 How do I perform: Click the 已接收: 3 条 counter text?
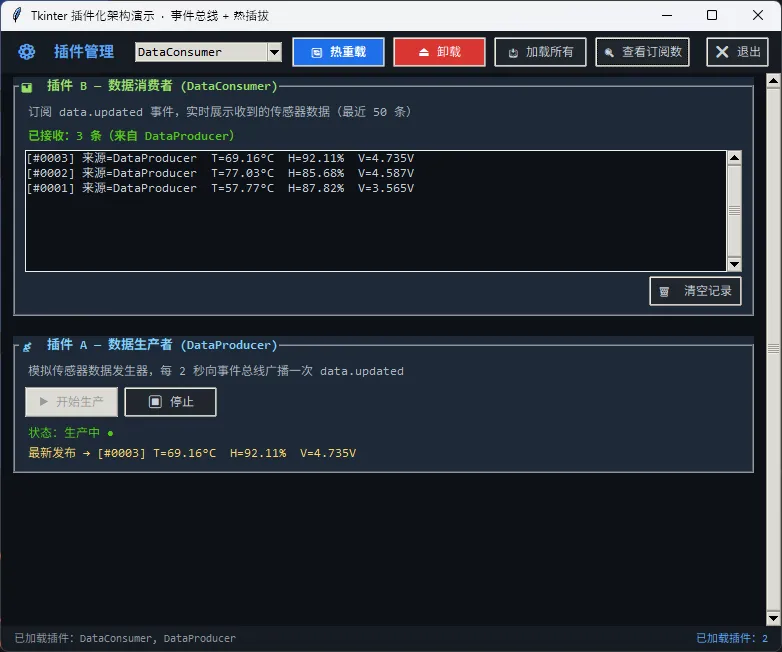(131, 136)
